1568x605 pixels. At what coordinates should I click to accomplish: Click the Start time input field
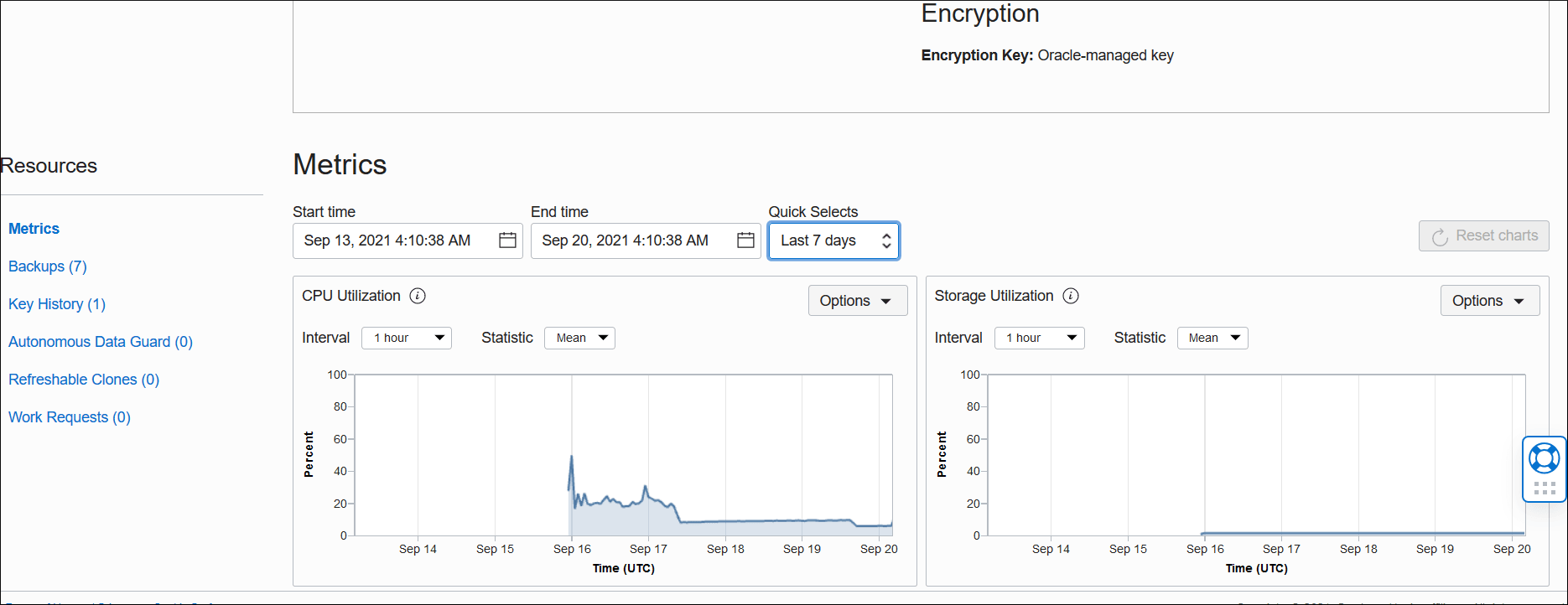click(394, 240)
